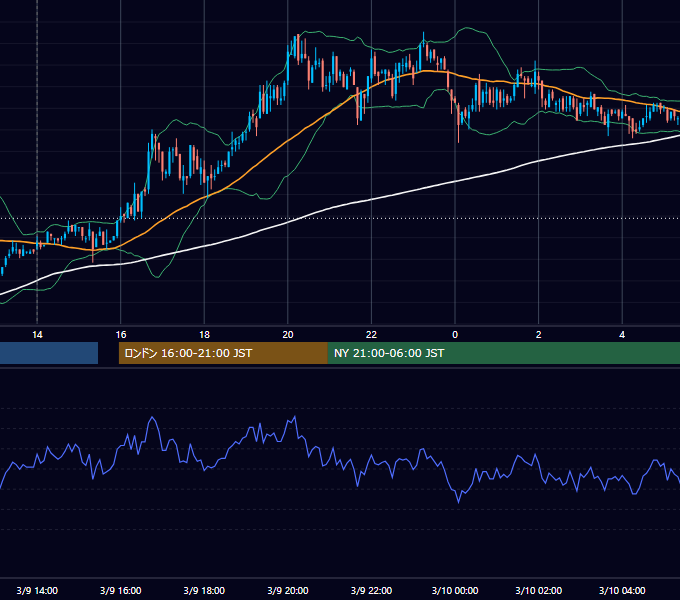Click the 4 hour label on time axis
680x600 pixels.
[x=622, y=335]
